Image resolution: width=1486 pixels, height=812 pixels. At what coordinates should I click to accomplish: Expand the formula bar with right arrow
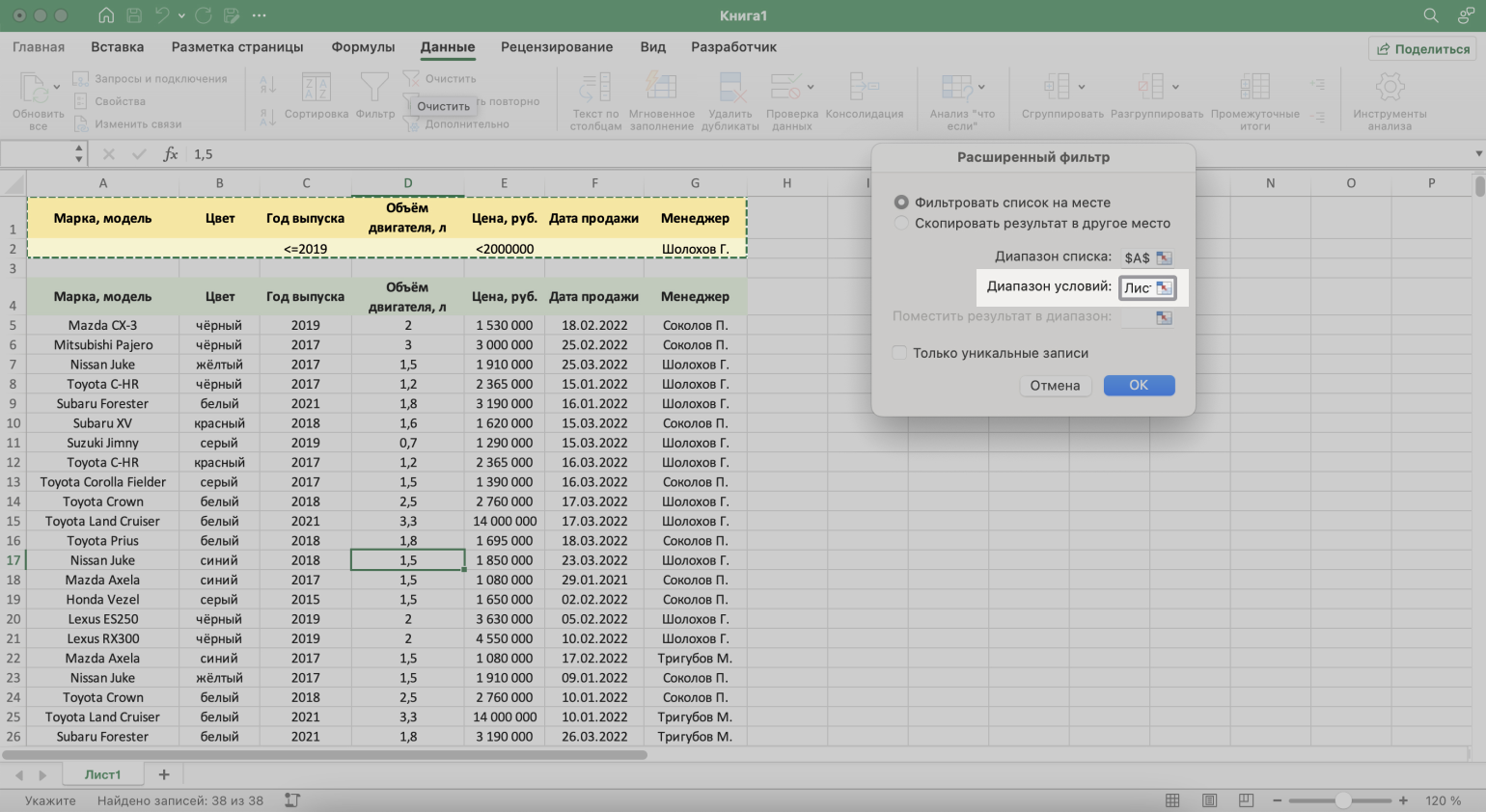[x=1478, y=154]
